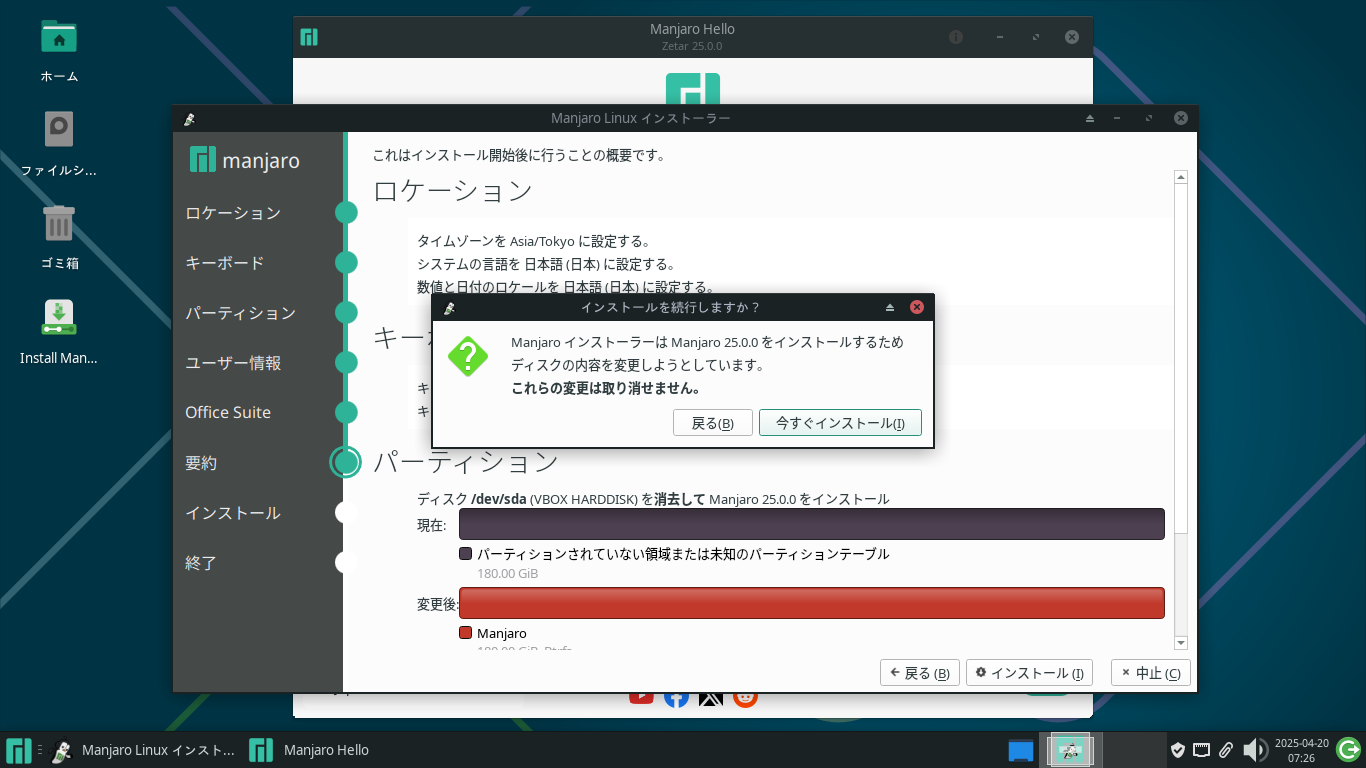1366x768 pixels.
Task: Click the 180.00 GiB size under 現在
Action: pos(507,574)
